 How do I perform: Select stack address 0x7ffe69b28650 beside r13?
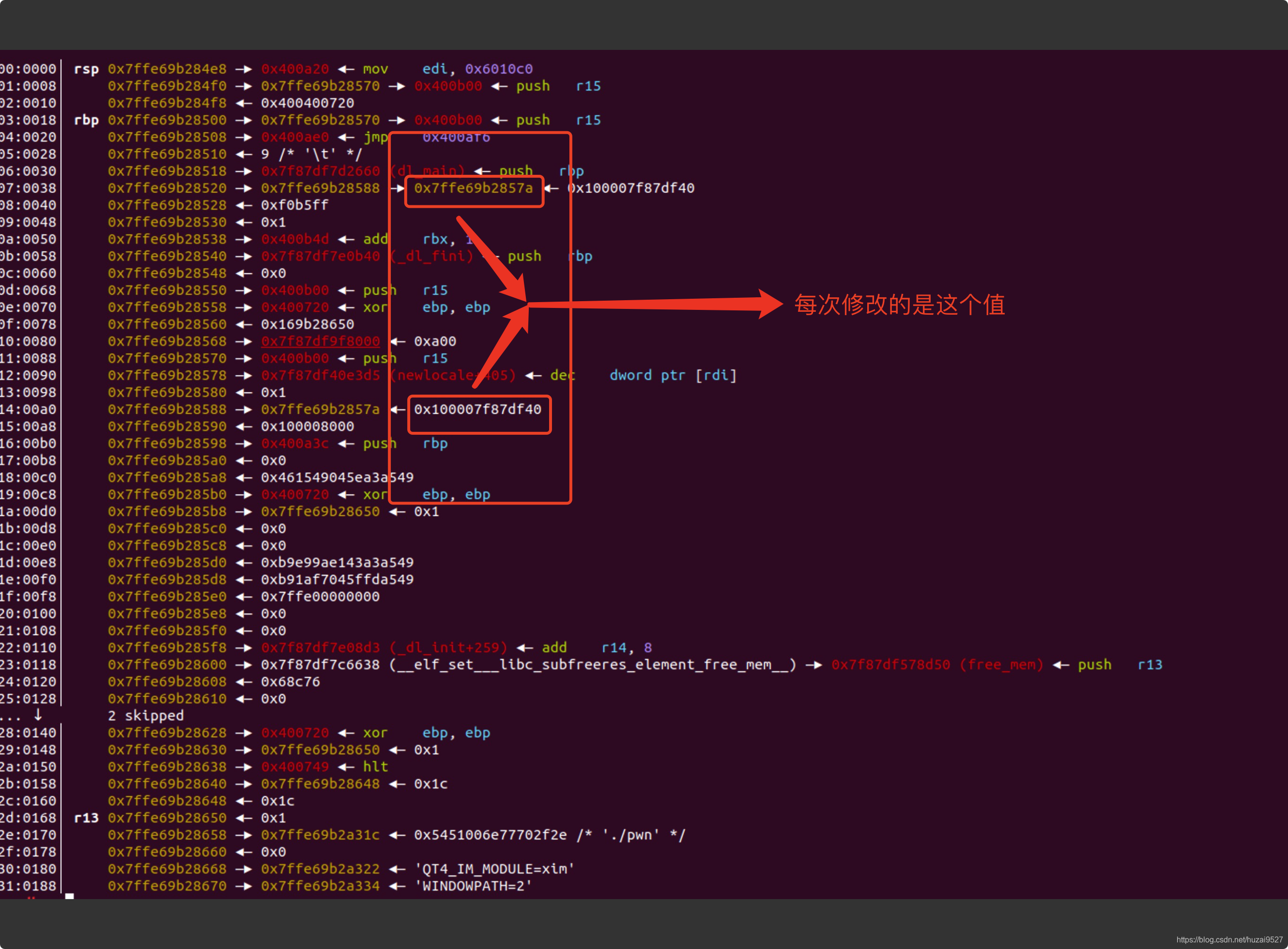point(167,817)
